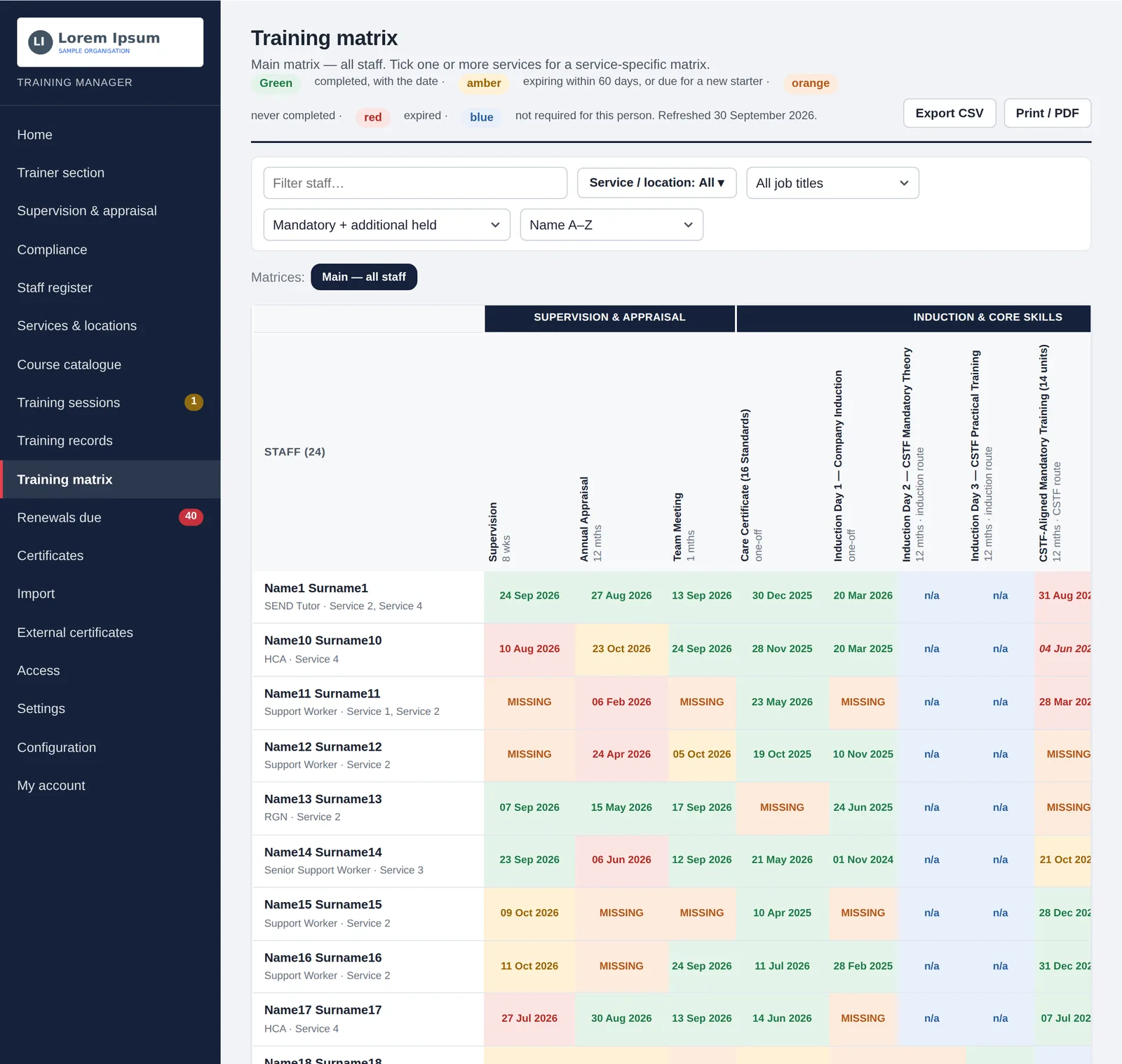
Task: Select the Main — all staff matrix
Action: 364,277
